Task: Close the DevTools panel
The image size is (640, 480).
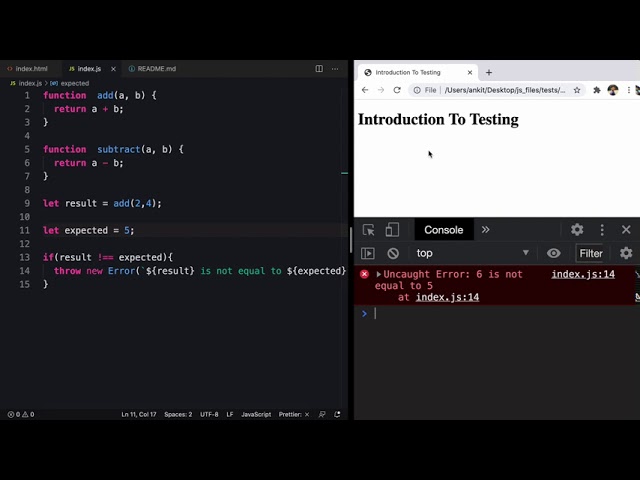Action: (626, 230)
